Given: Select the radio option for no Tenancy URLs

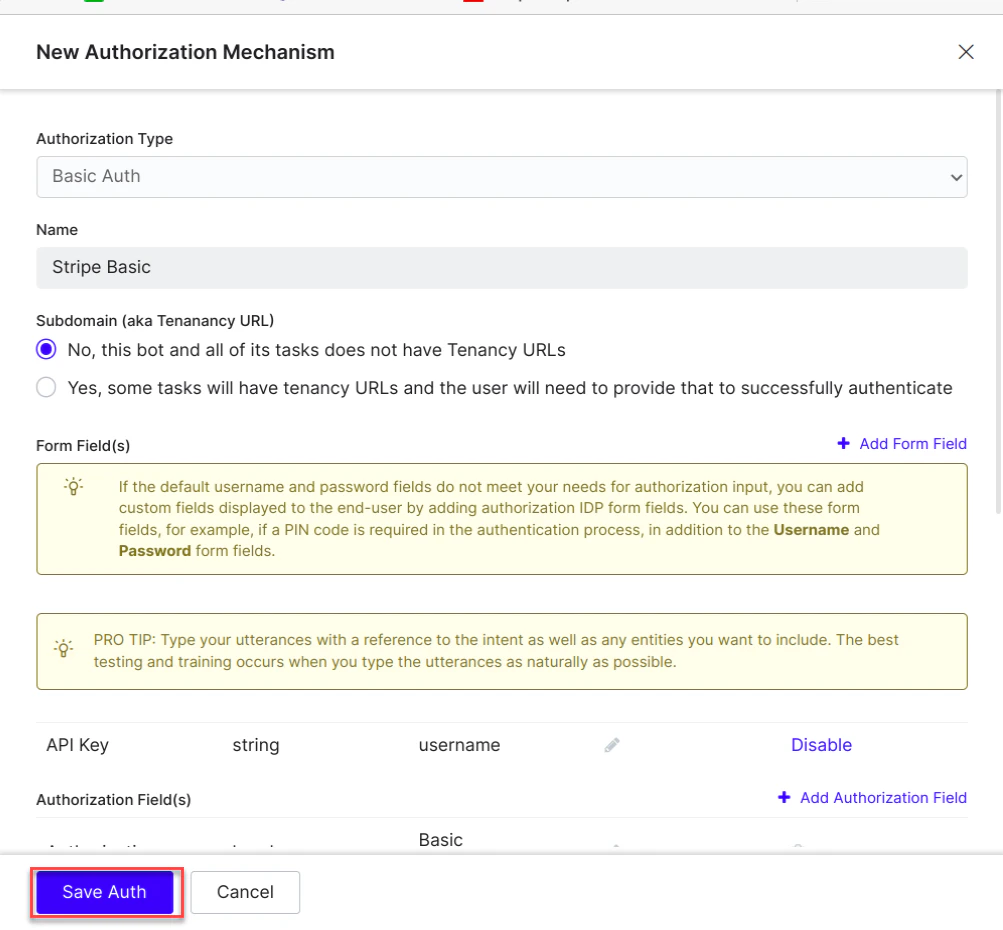Looking at the screenshot, I should [x=46, y=349].
